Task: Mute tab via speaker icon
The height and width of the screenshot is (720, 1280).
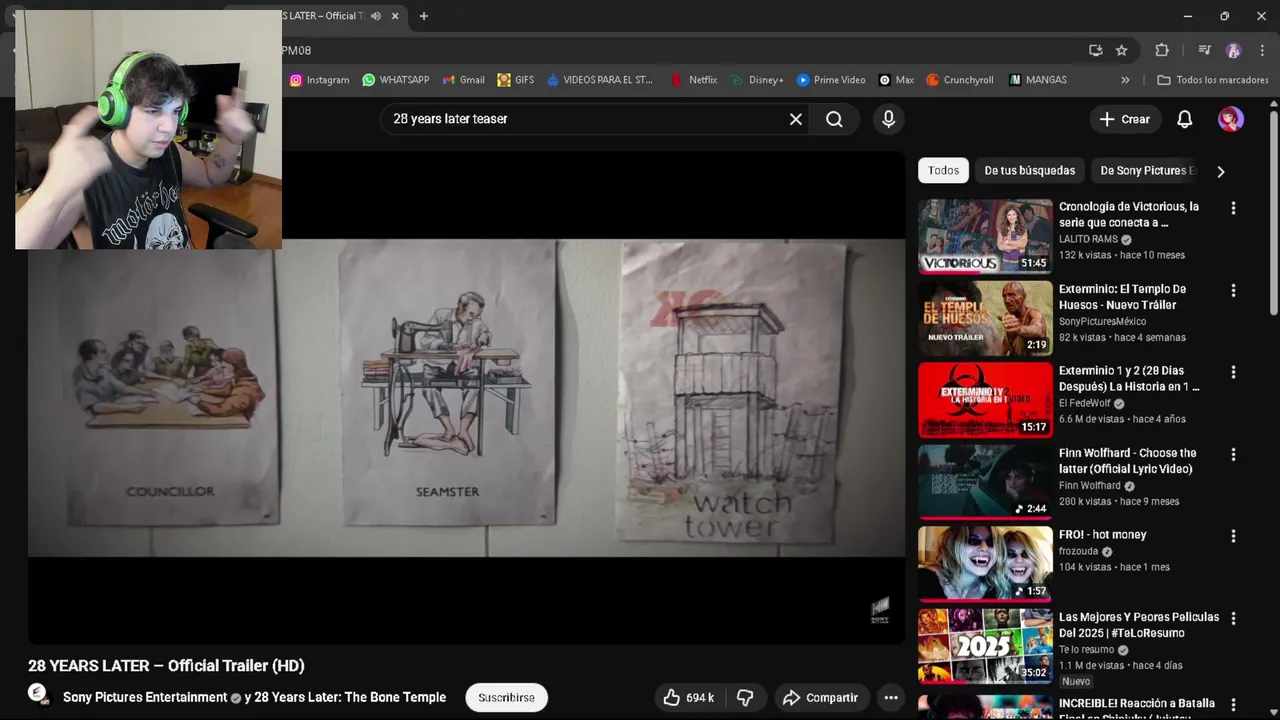Action: 375,16
